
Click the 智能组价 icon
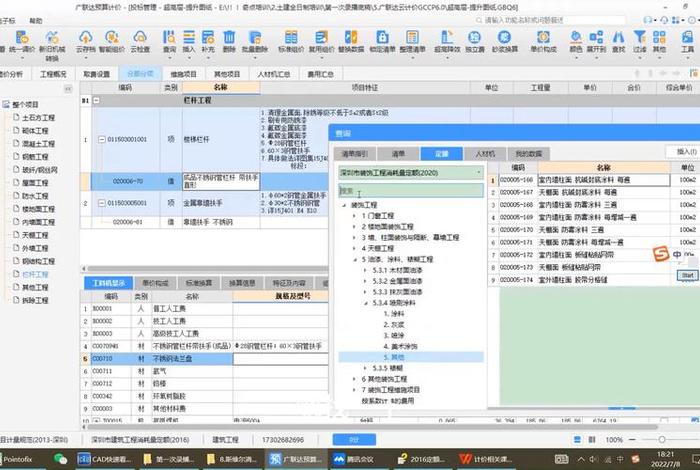click(x=112, y=42)
